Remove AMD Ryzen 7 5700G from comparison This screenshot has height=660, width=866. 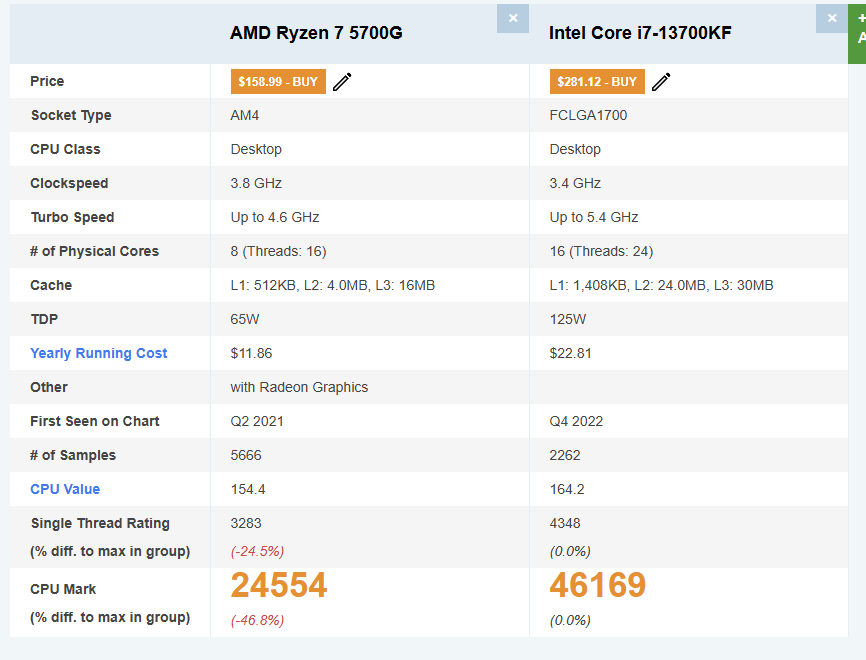pos(513,18)
